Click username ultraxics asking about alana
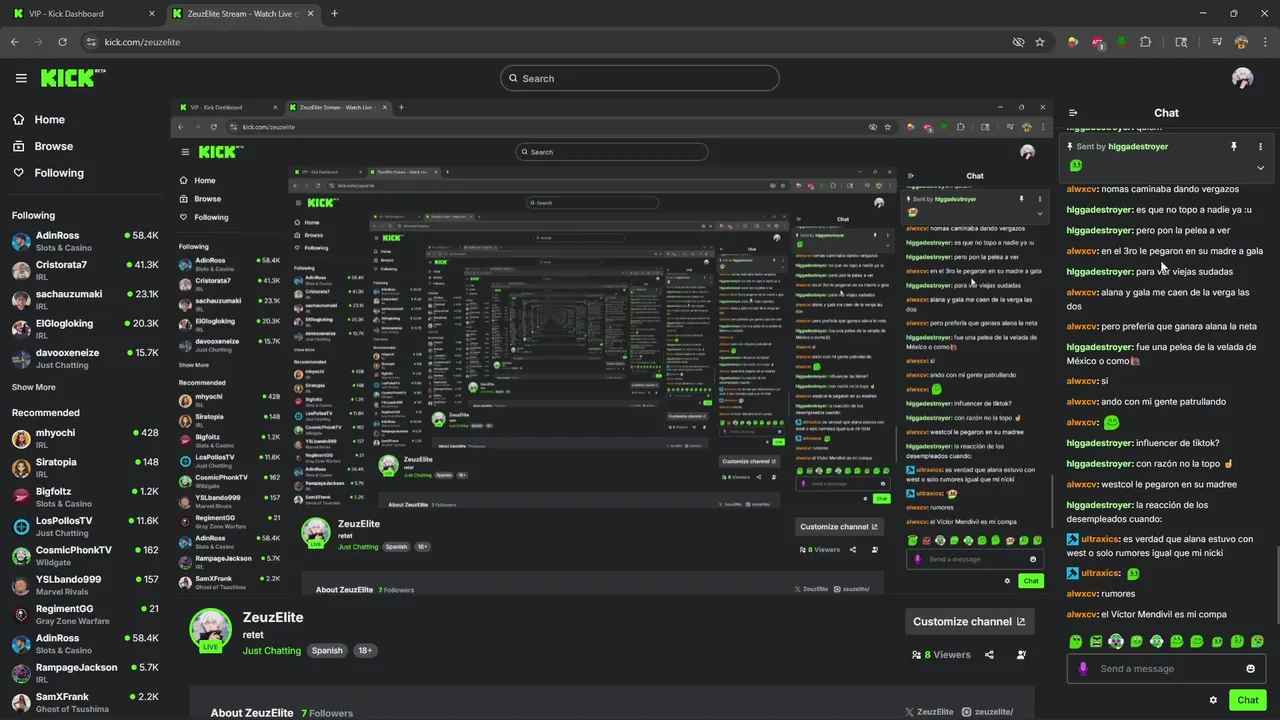The width and height of the screenshot is (1280, 720). (x=1101, y=539)
